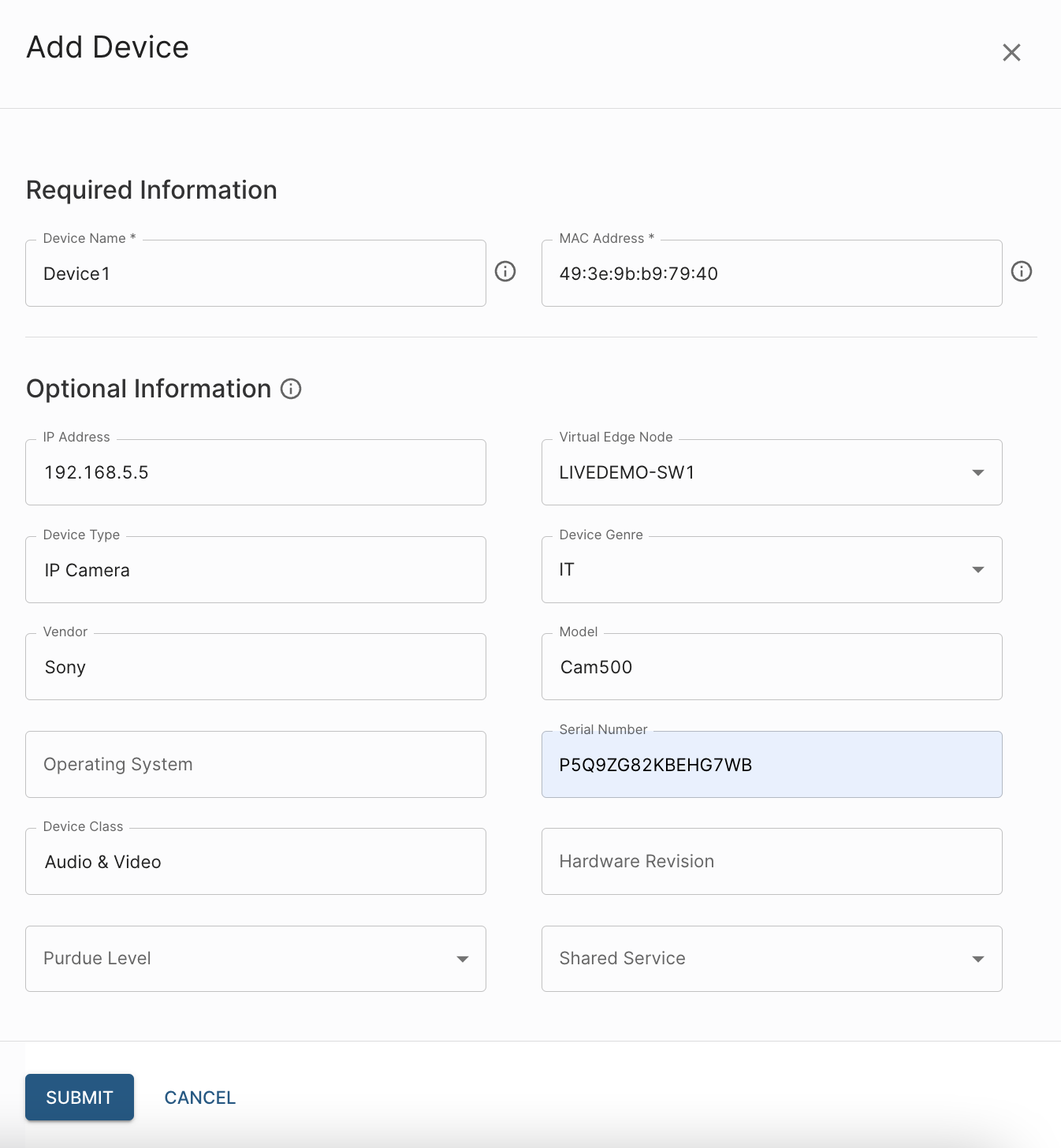Cancel adding the device
Image resolution: width=1061 pixels, height=1148 pixels.
tap(199, 1098)
